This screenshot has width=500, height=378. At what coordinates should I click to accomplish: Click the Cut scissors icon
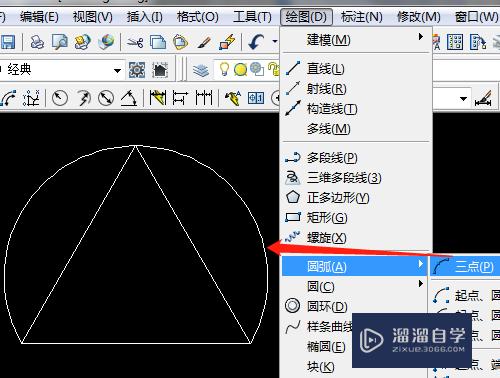[x=135, y=42]
